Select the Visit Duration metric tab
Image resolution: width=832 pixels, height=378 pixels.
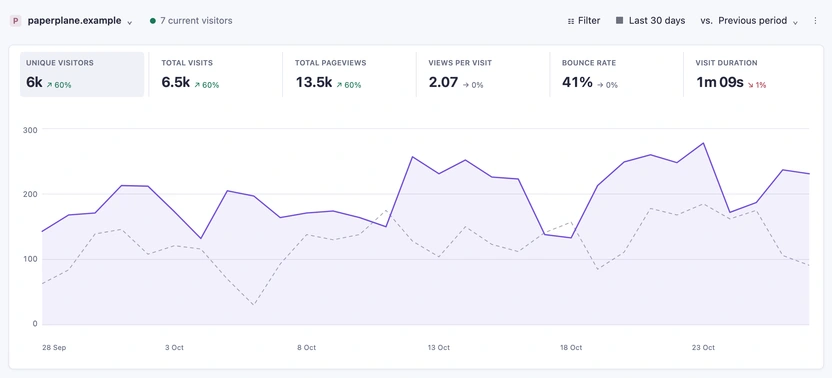[x=751, y=74]
